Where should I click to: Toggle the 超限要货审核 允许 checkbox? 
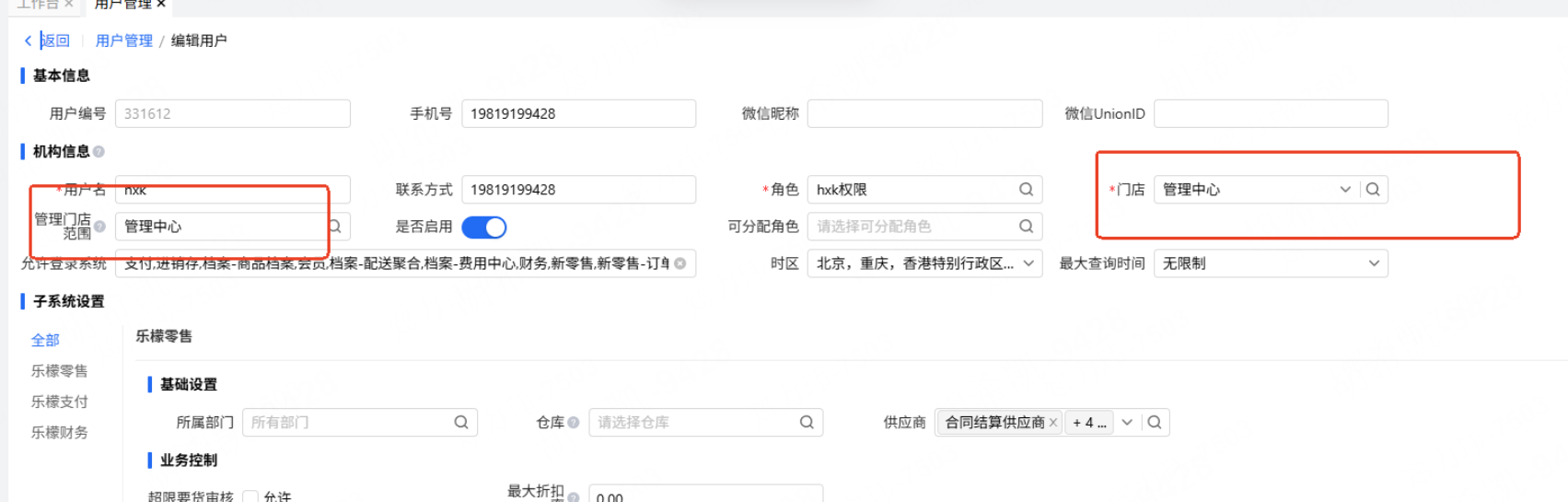250,496
